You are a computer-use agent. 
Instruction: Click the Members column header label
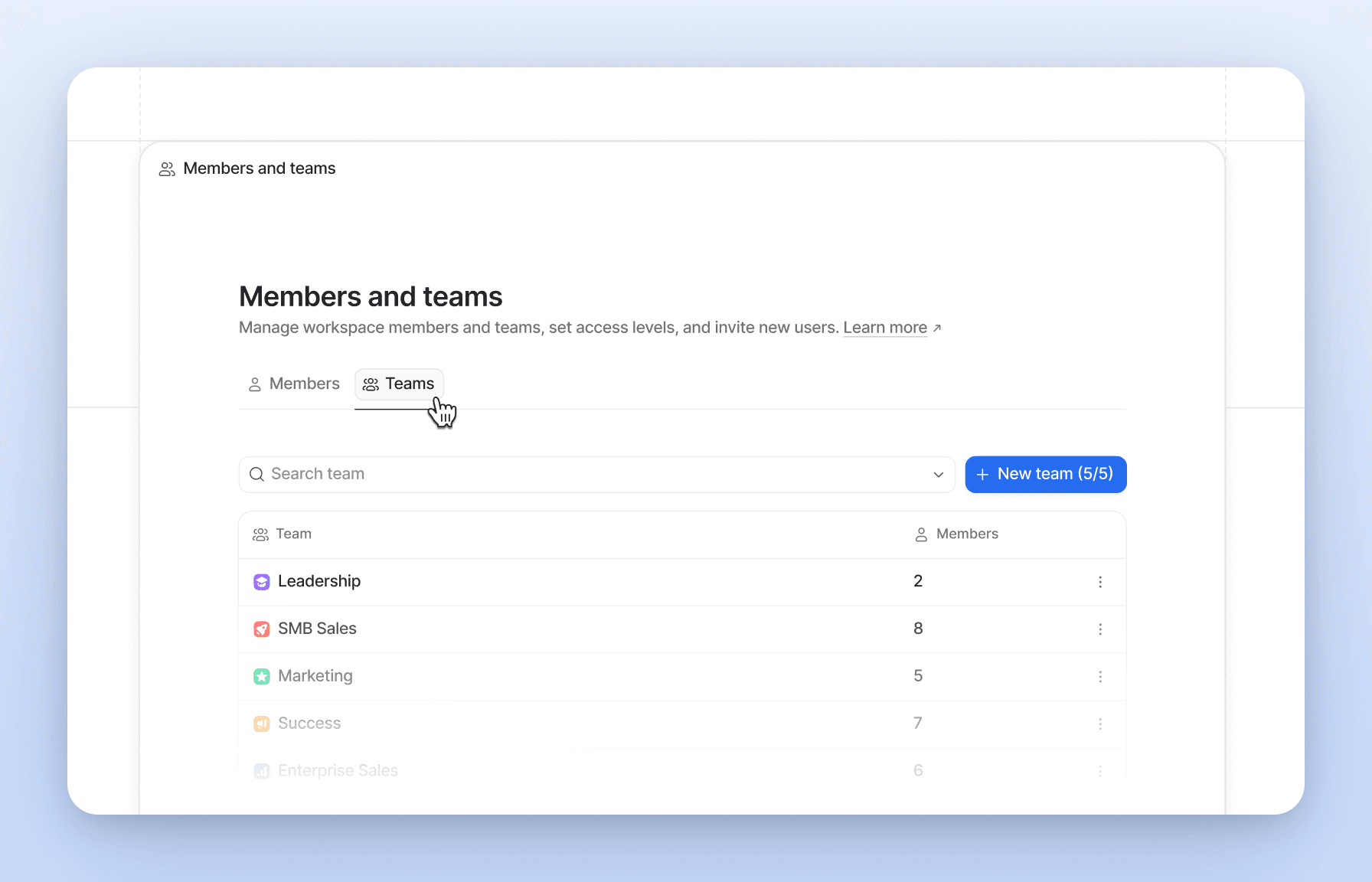[x=968, y=534]
